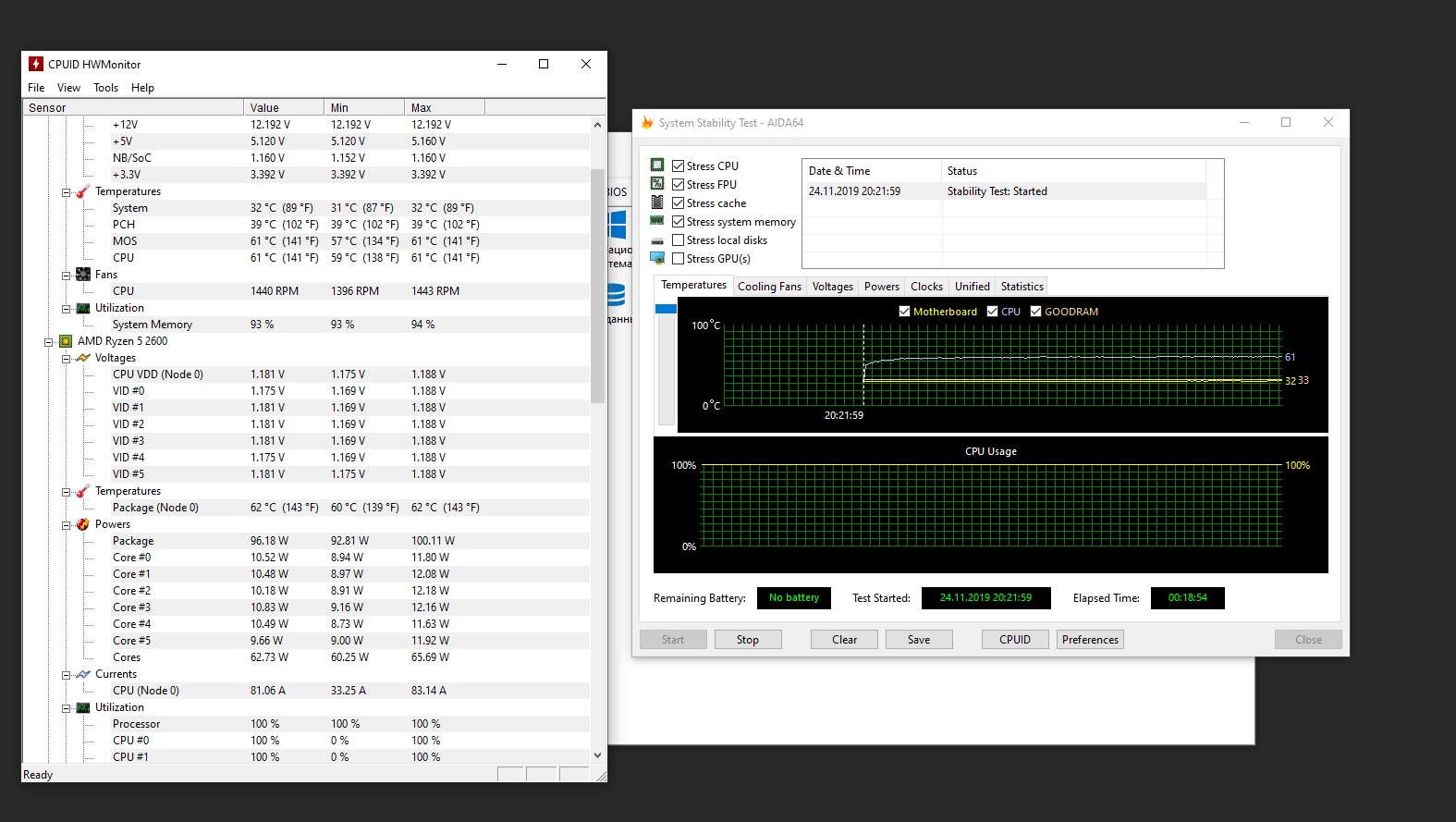The height and width of the screenshot is (822, 1456).
Task: Collapse the Voltages node under AMD Ryzen
Action: (67, 359)
